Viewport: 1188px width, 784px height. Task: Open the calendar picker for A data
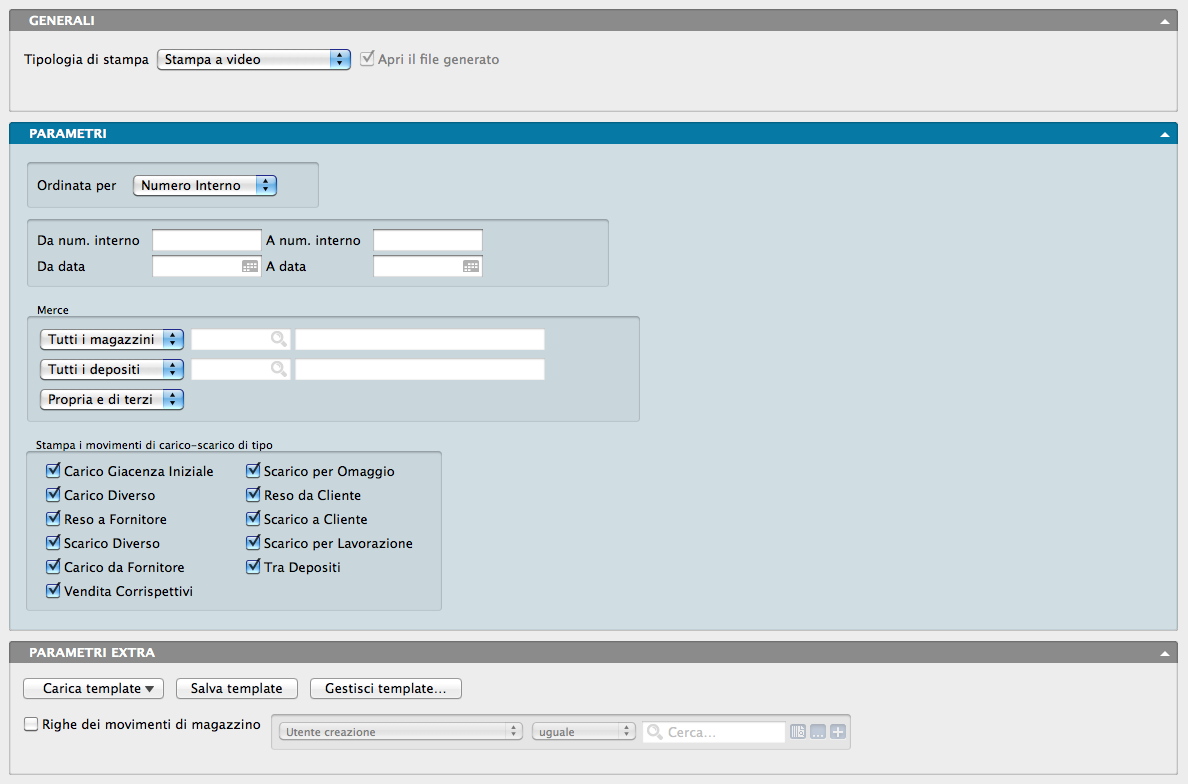(471, 267)
